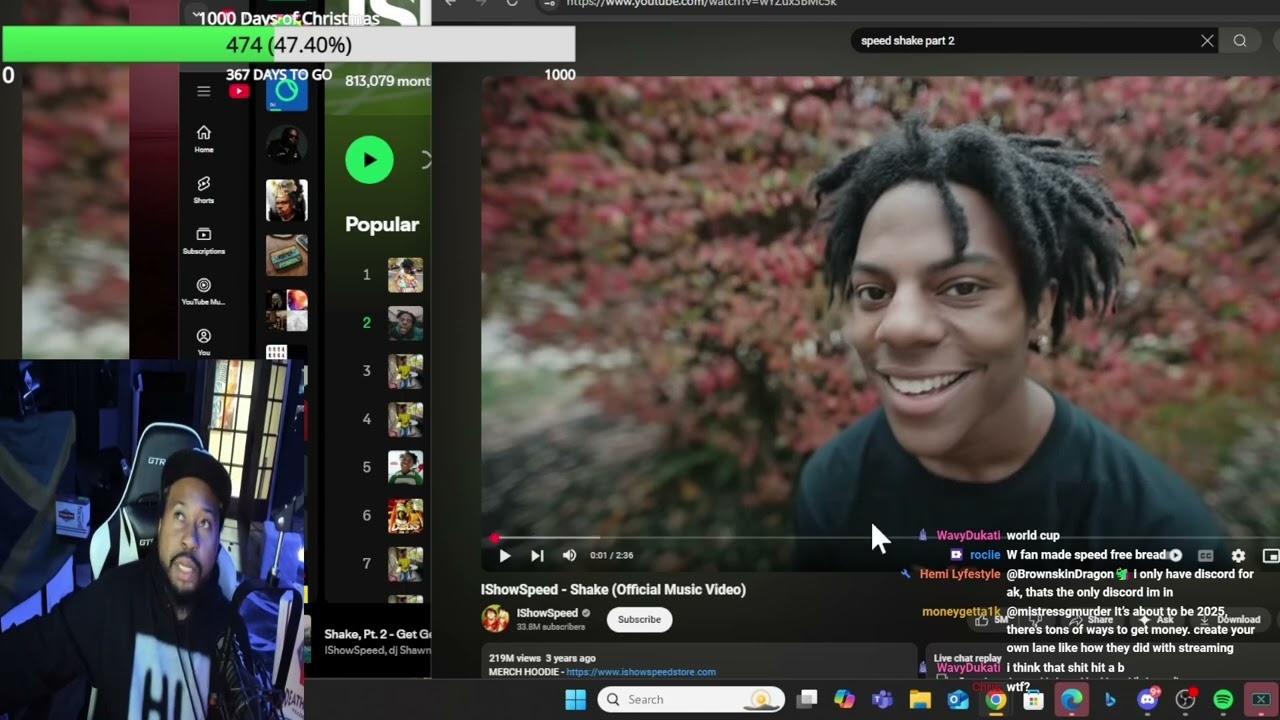Open Outlook from taskbar

[958, 699]
